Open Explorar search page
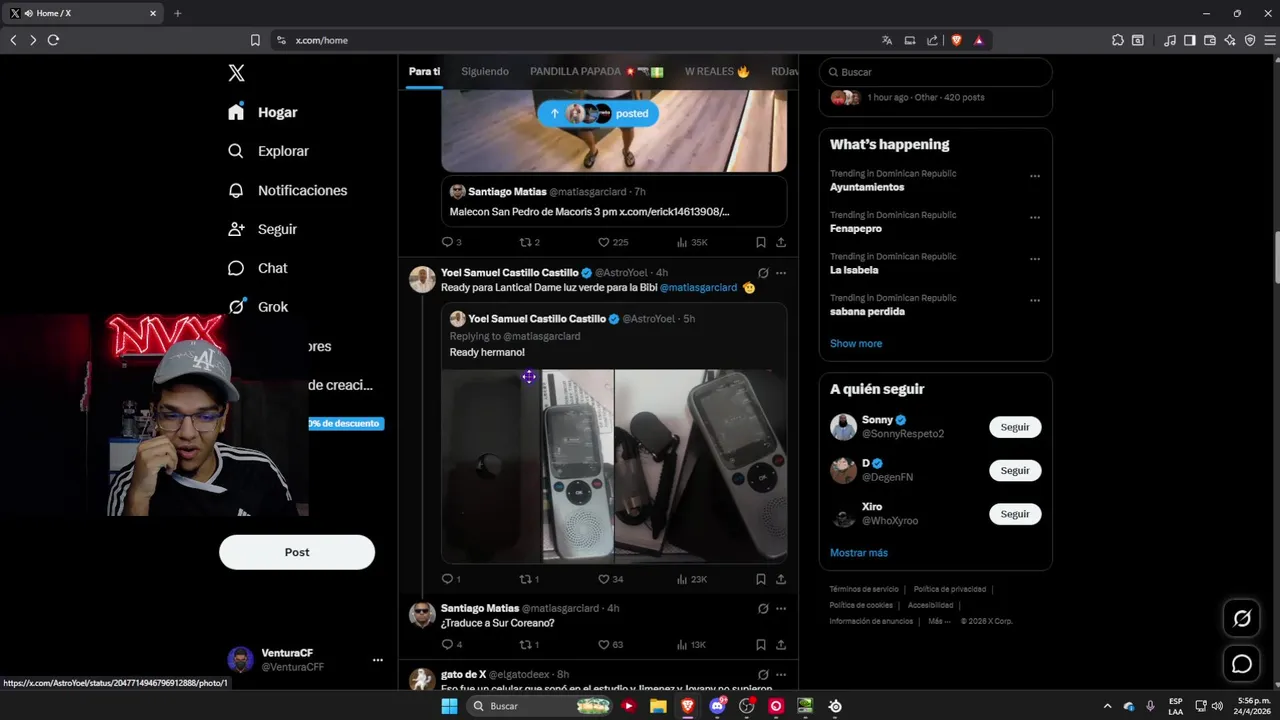The width and height of the screenshot is (1280, 720). click(269, 151)
